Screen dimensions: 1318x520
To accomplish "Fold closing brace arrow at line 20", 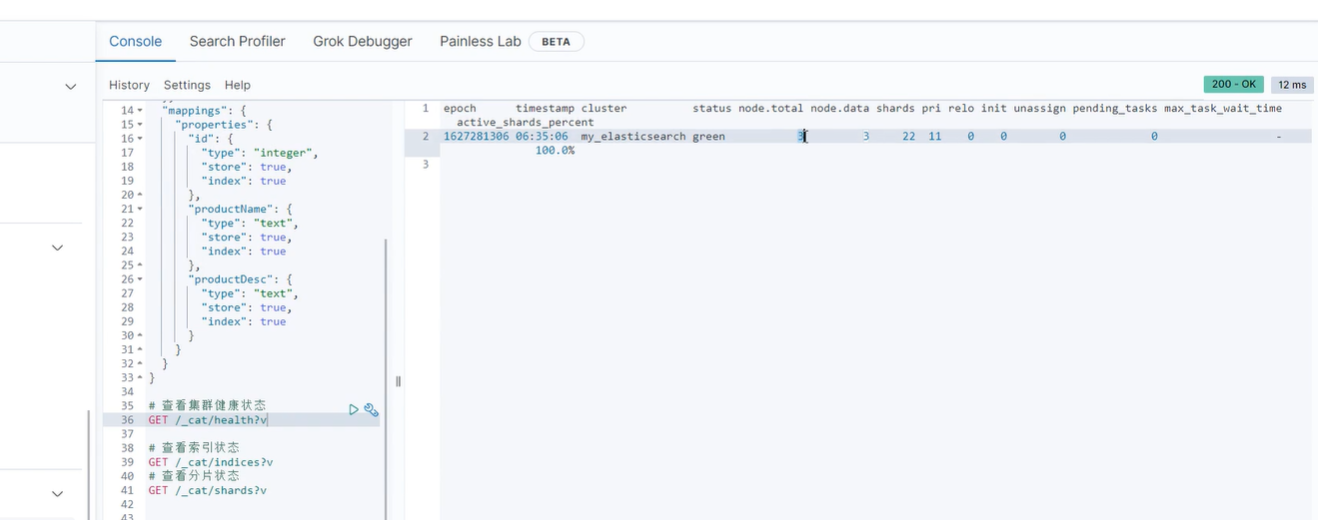I will tap(140, 195).
